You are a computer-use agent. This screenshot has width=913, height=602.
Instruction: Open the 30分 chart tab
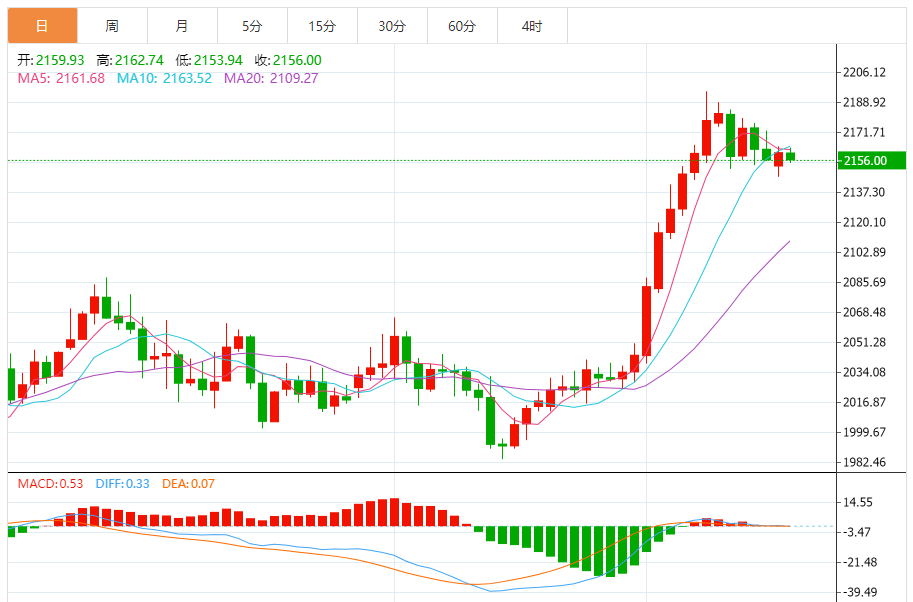[392, 26]
